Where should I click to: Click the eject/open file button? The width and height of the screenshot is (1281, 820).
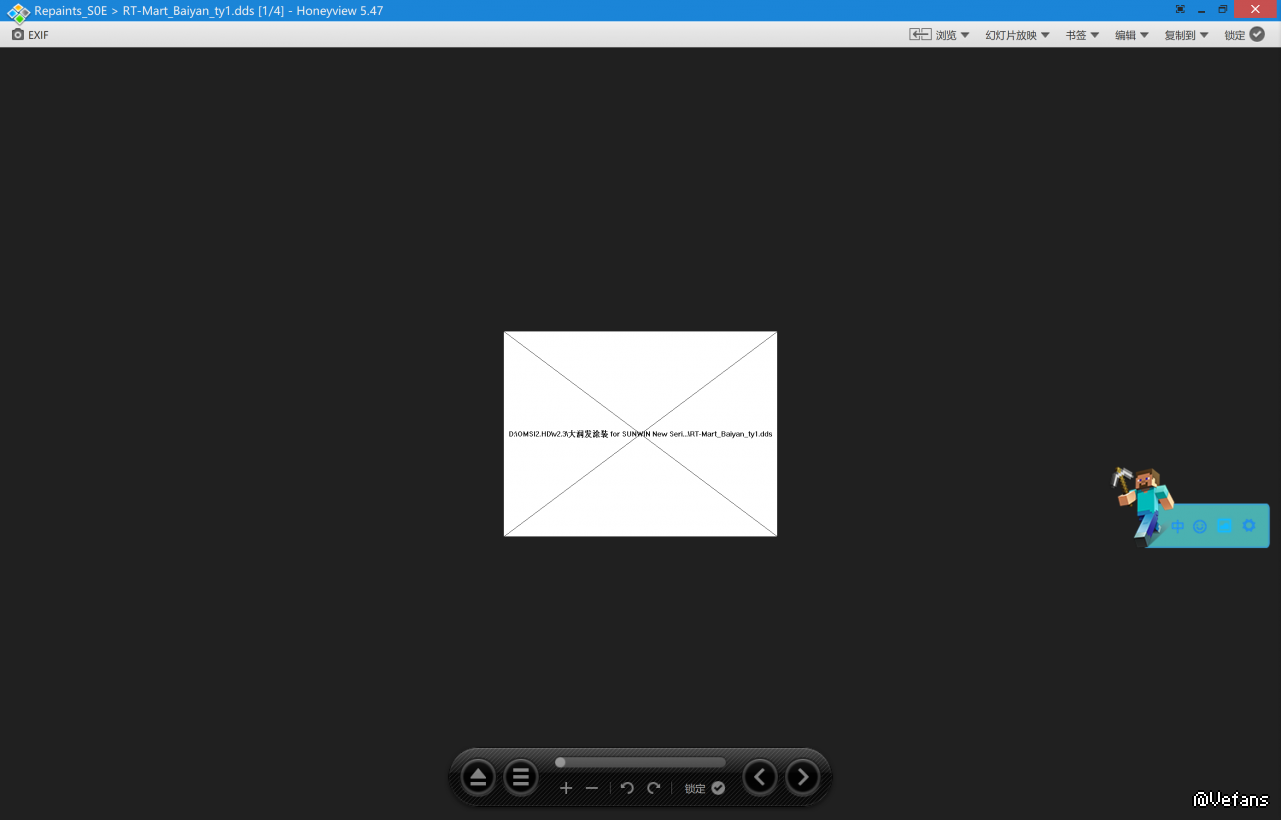[478, 777]
